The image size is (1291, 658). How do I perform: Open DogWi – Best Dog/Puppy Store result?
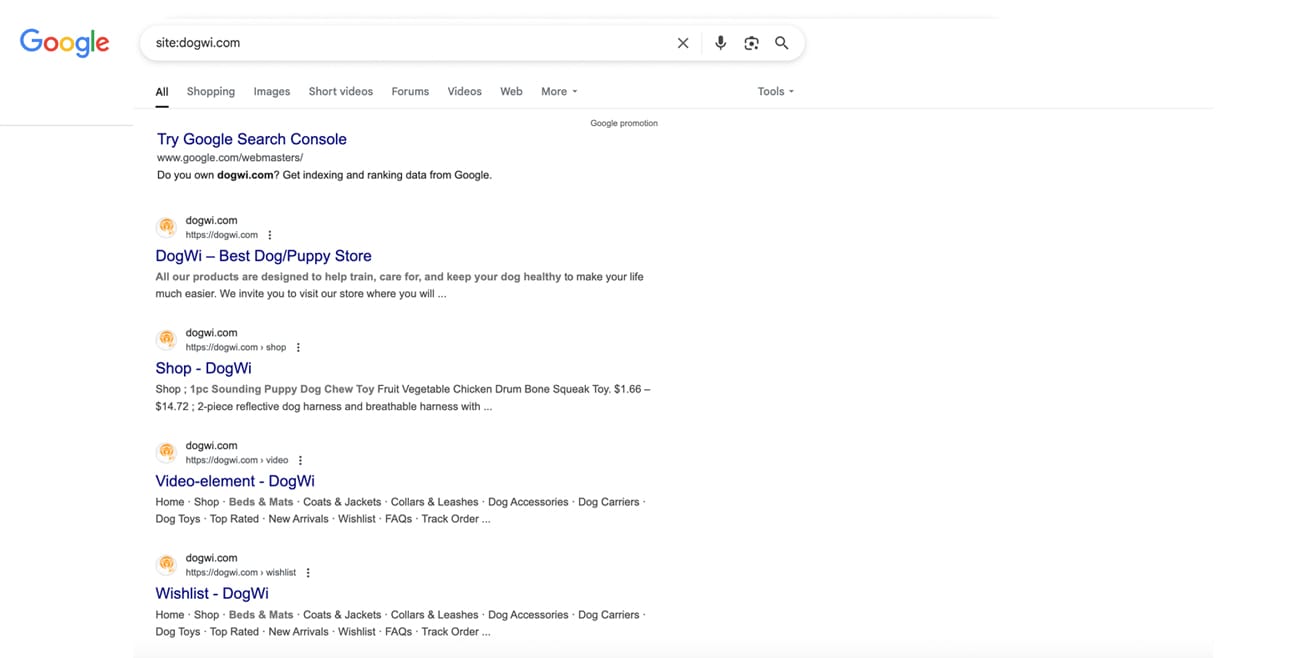click(x=263, y=256)
